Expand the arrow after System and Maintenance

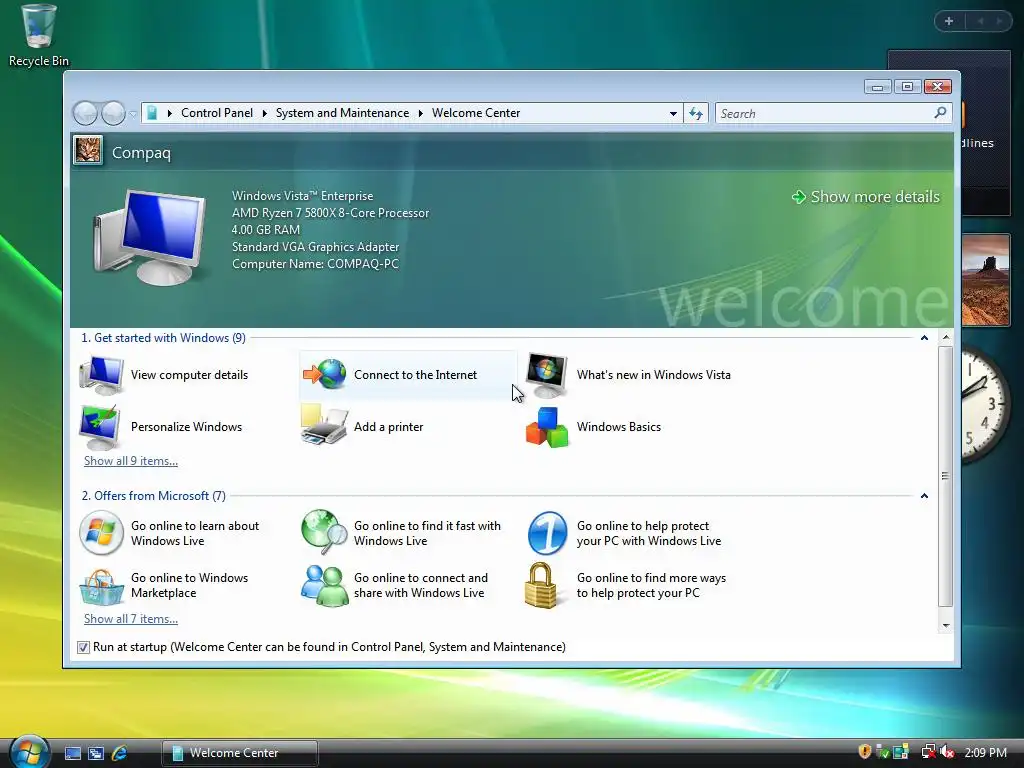pos(421,114)
